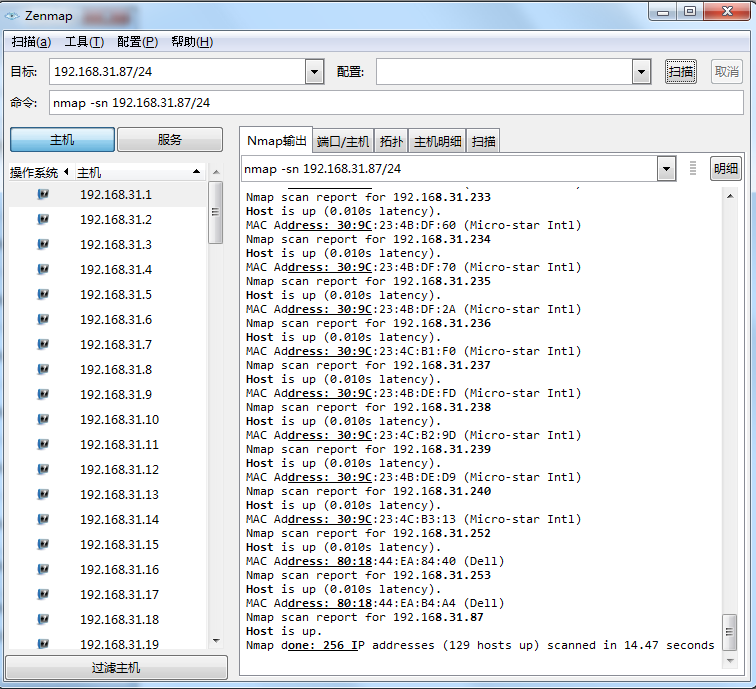The height and width of the screenshot is (689, 756).
Task: Click OS icon beside host 192.168.31.18
Action: pos(43,619)
